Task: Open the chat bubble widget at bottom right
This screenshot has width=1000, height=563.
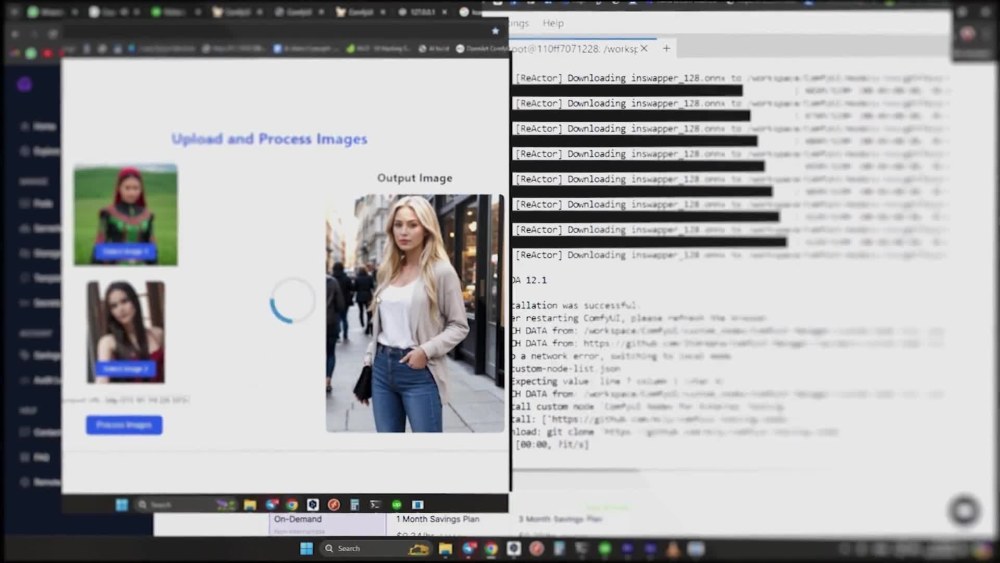Action: pyautogui.click(x=964, y=510)
